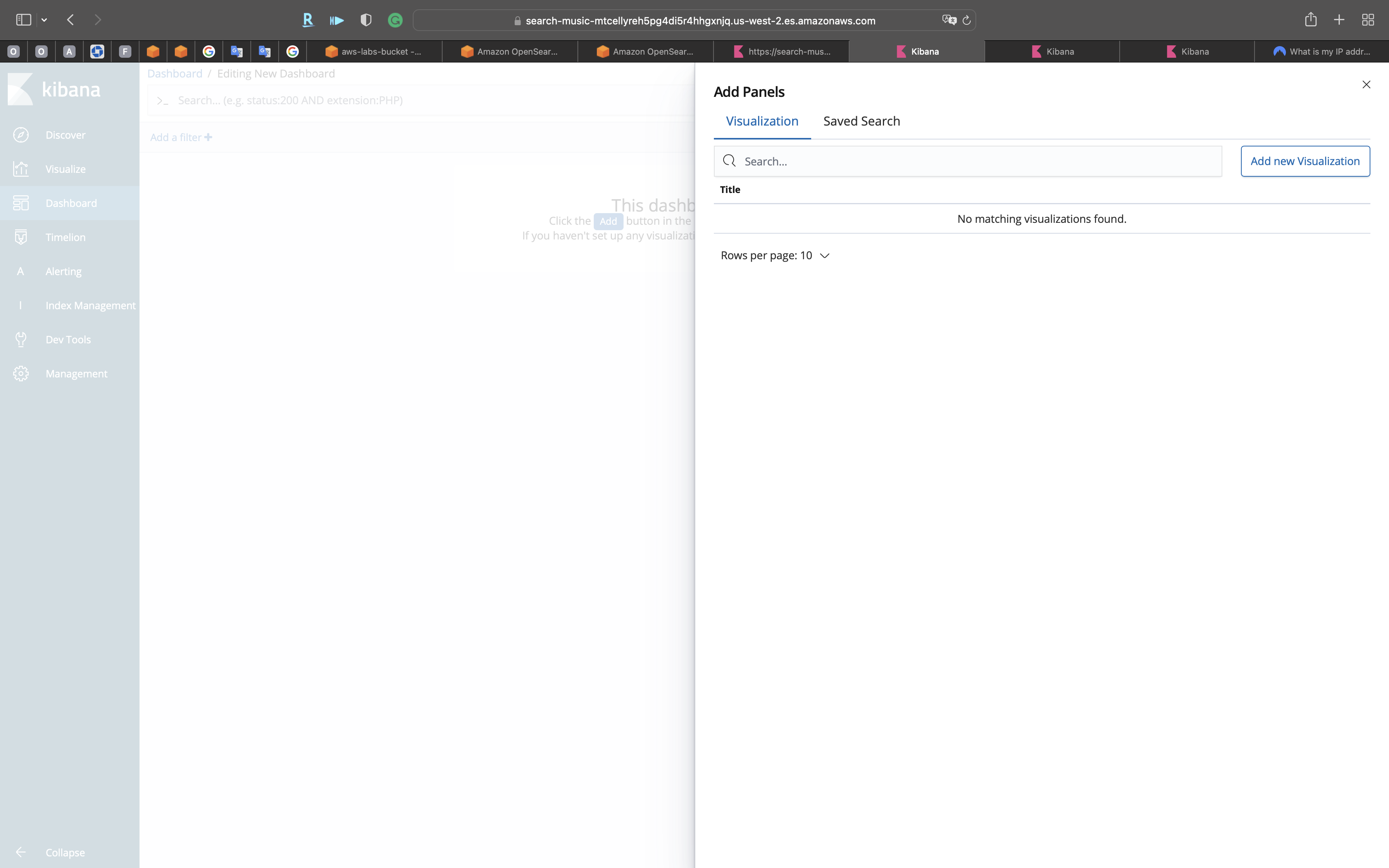Image resolution: width=1389 pixels, height=868 pixels.
Task: Open the Alerting sidebar item
Action: pyautogui.click(x=63, y=272)
